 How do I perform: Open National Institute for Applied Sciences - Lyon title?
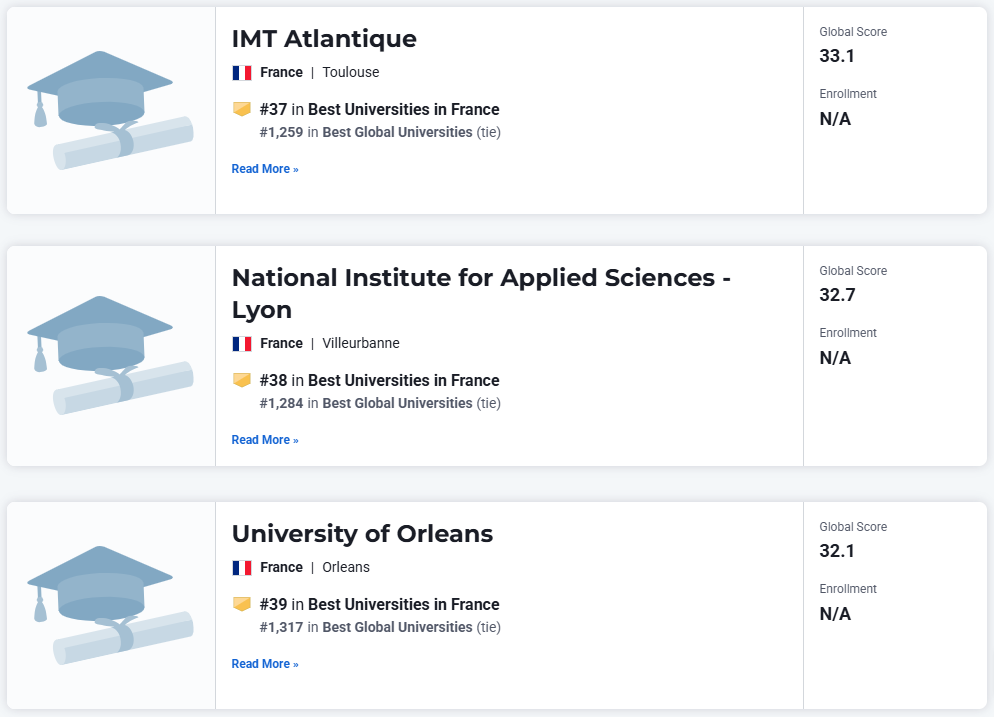coord(481,294)
